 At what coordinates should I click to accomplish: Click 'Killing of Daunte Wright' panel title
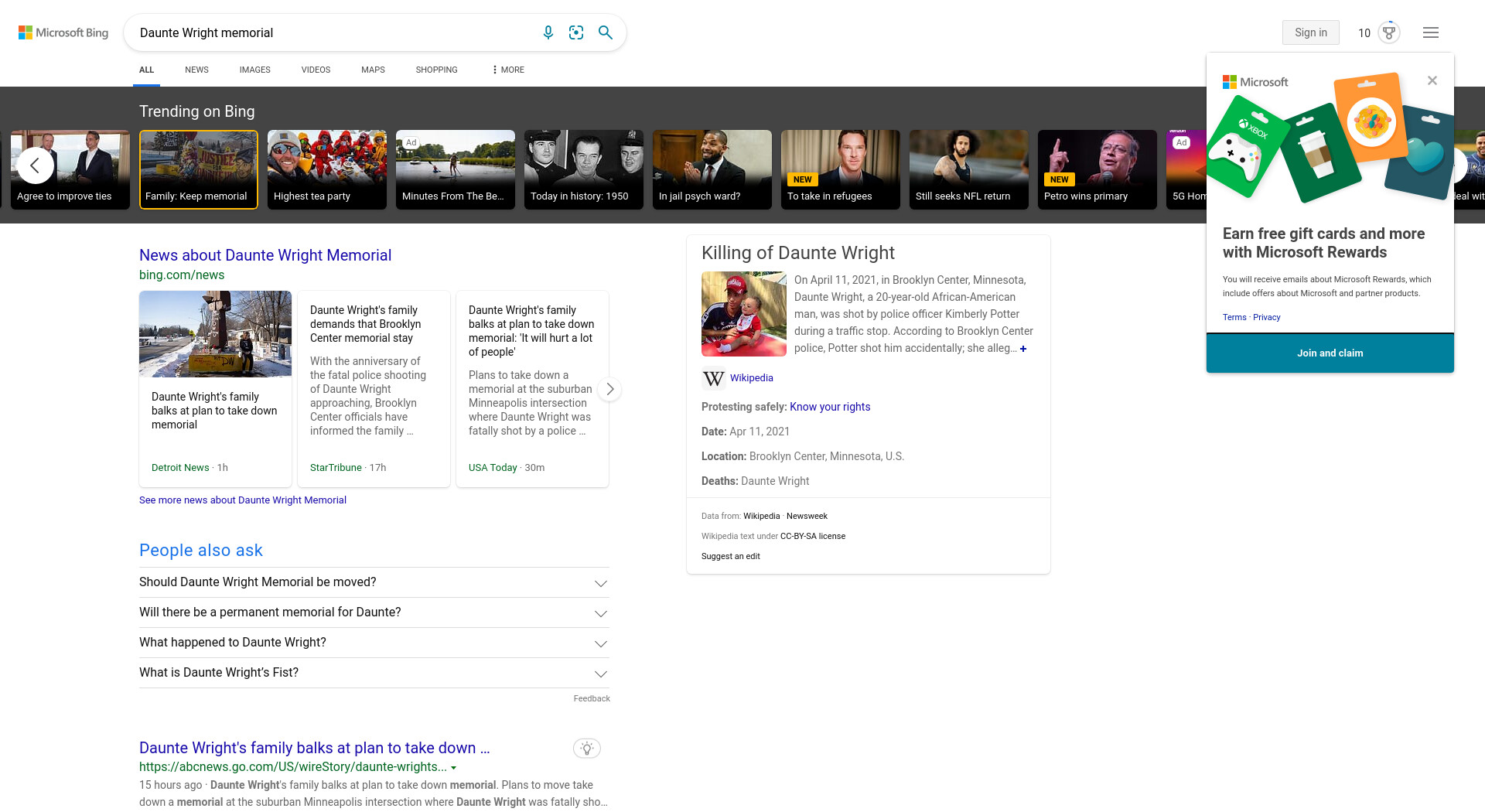pos(797,253)
